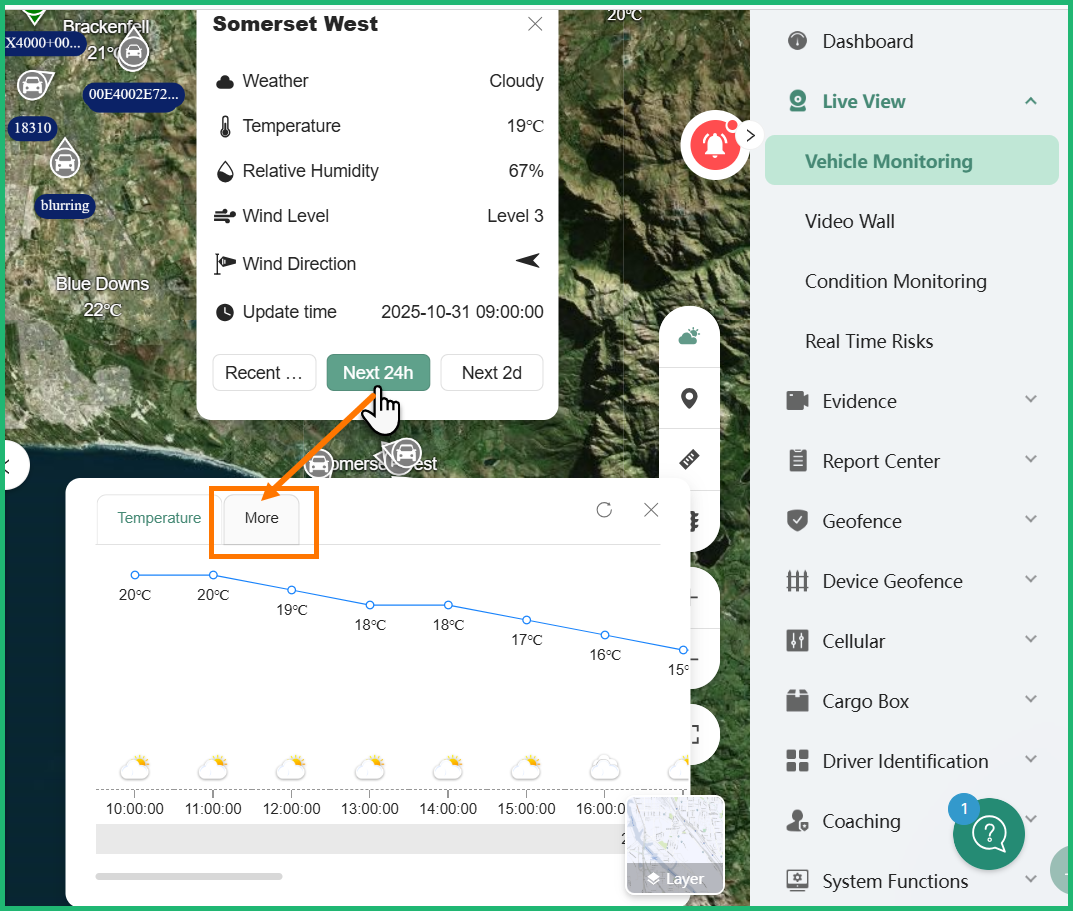Click the vehicle marker labeled 18310

point(32,128)
